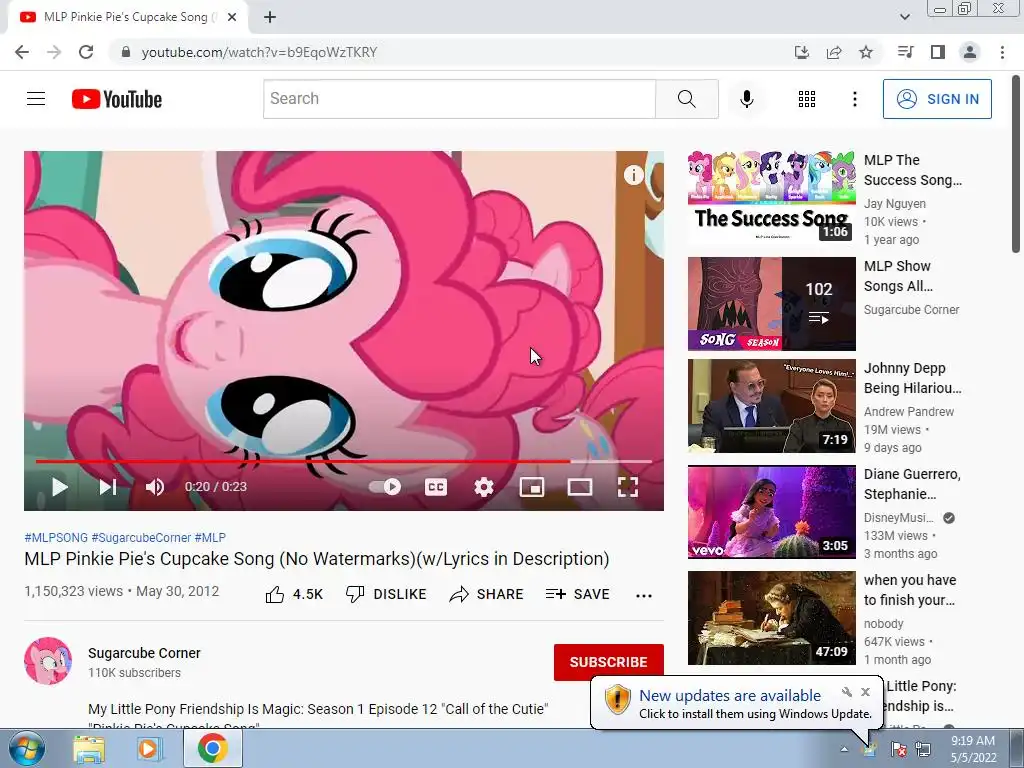
Task: Launch media player from taskbar
Action: pos(149,749)
